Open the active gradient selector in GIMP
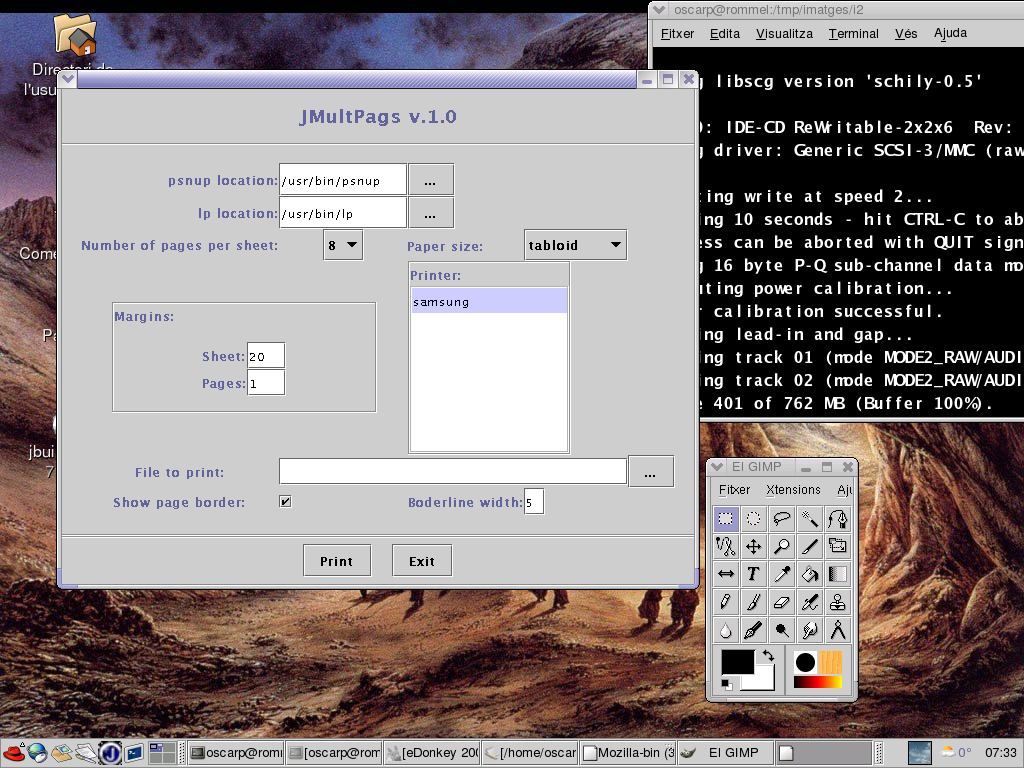 pos(818,682)
